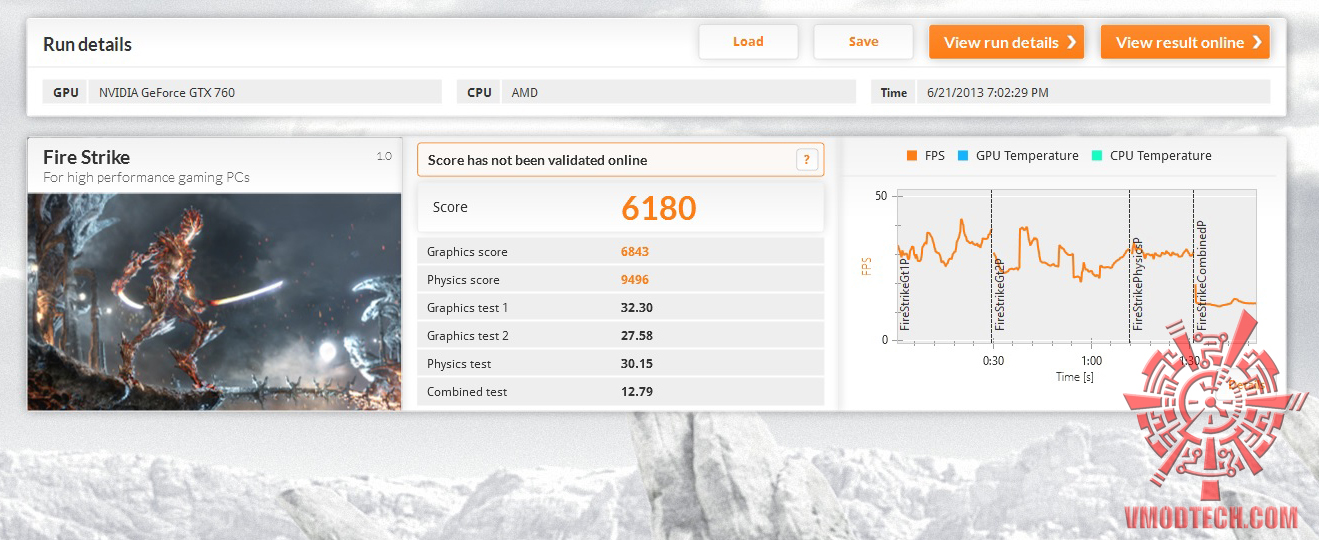This screenshot has height=540, width=1319.
Task: Select the GPU field NVIDIA GeForce GTX 760
Action: [x=265, y=92]
